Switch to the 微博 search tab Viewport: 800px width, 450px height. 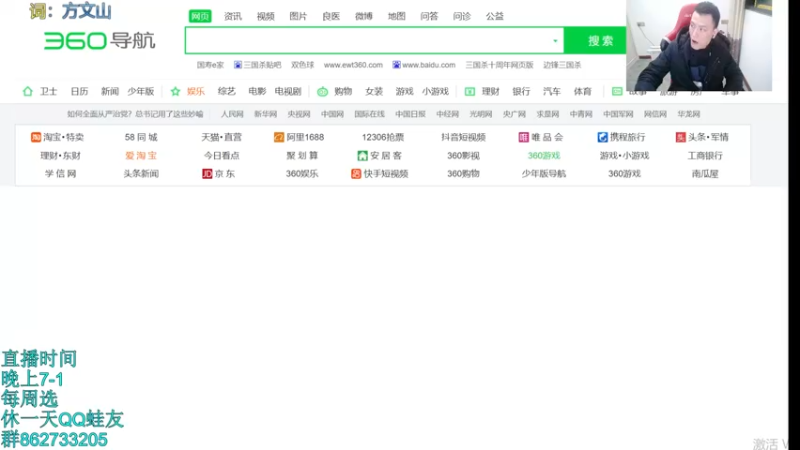[364, 16]
